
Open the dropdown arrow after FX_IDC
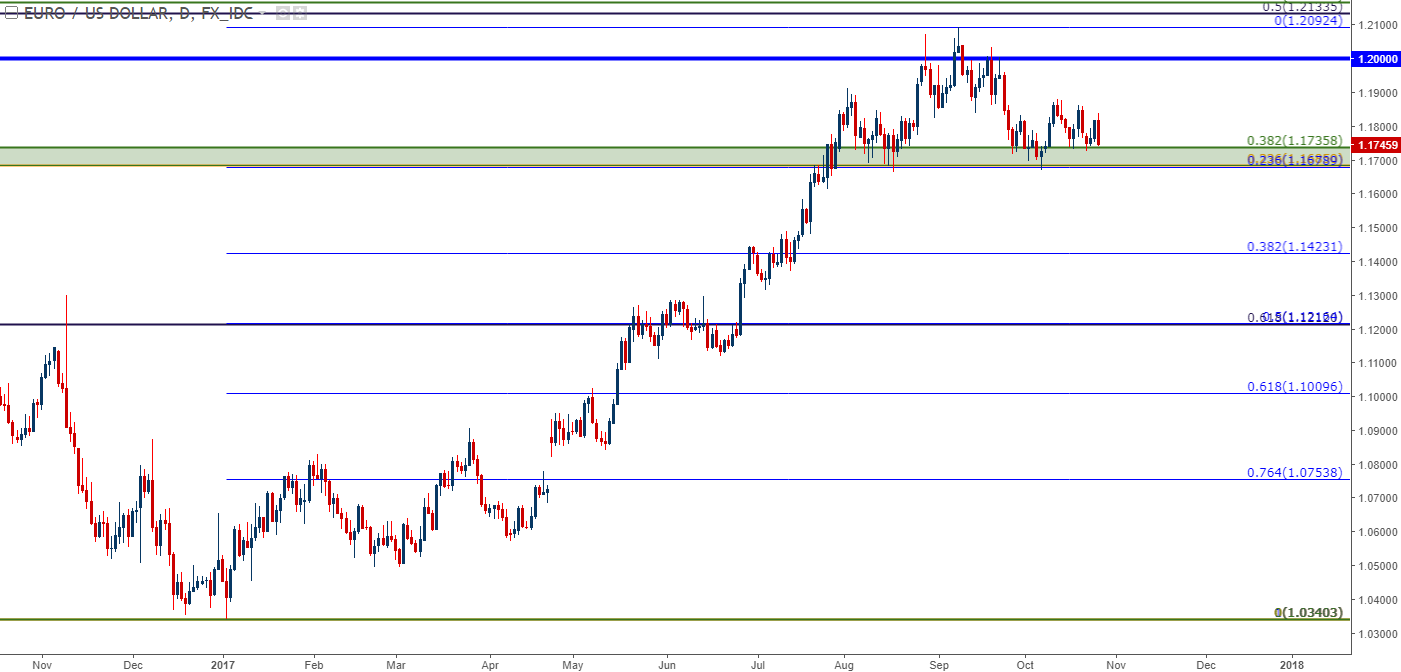click(x=262, y=13)
